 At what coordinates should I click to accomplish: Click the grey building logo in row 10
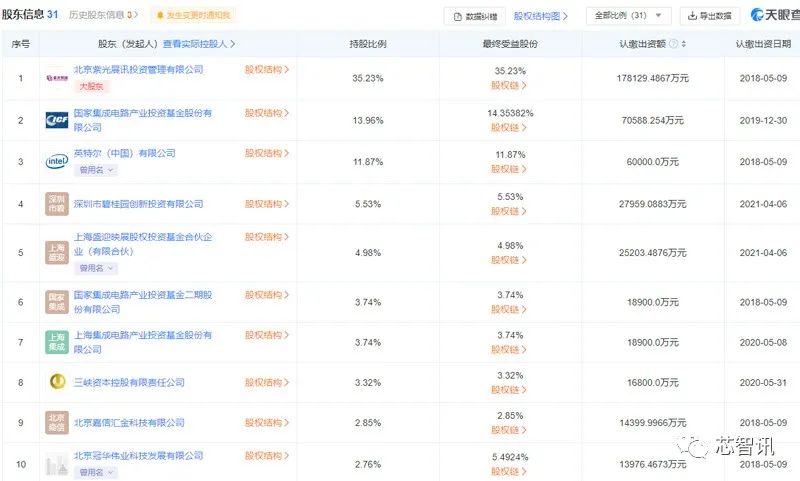point(57,464)
